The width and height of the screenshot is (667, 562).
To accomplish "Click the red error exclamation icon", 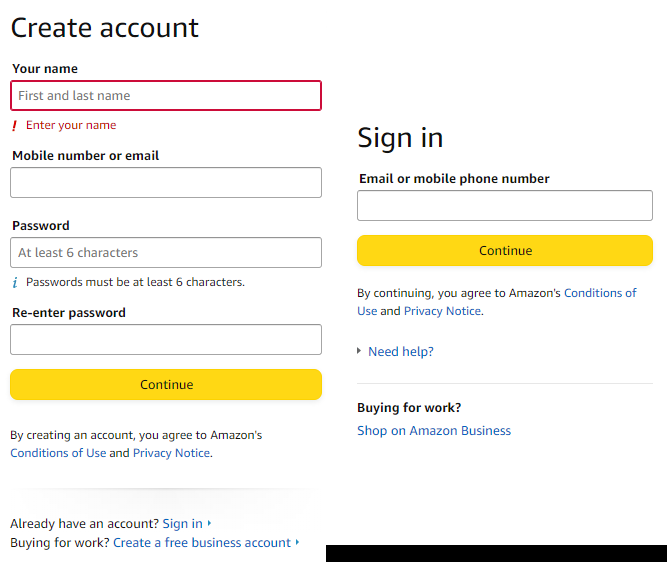I will click(x=15, y=126).
